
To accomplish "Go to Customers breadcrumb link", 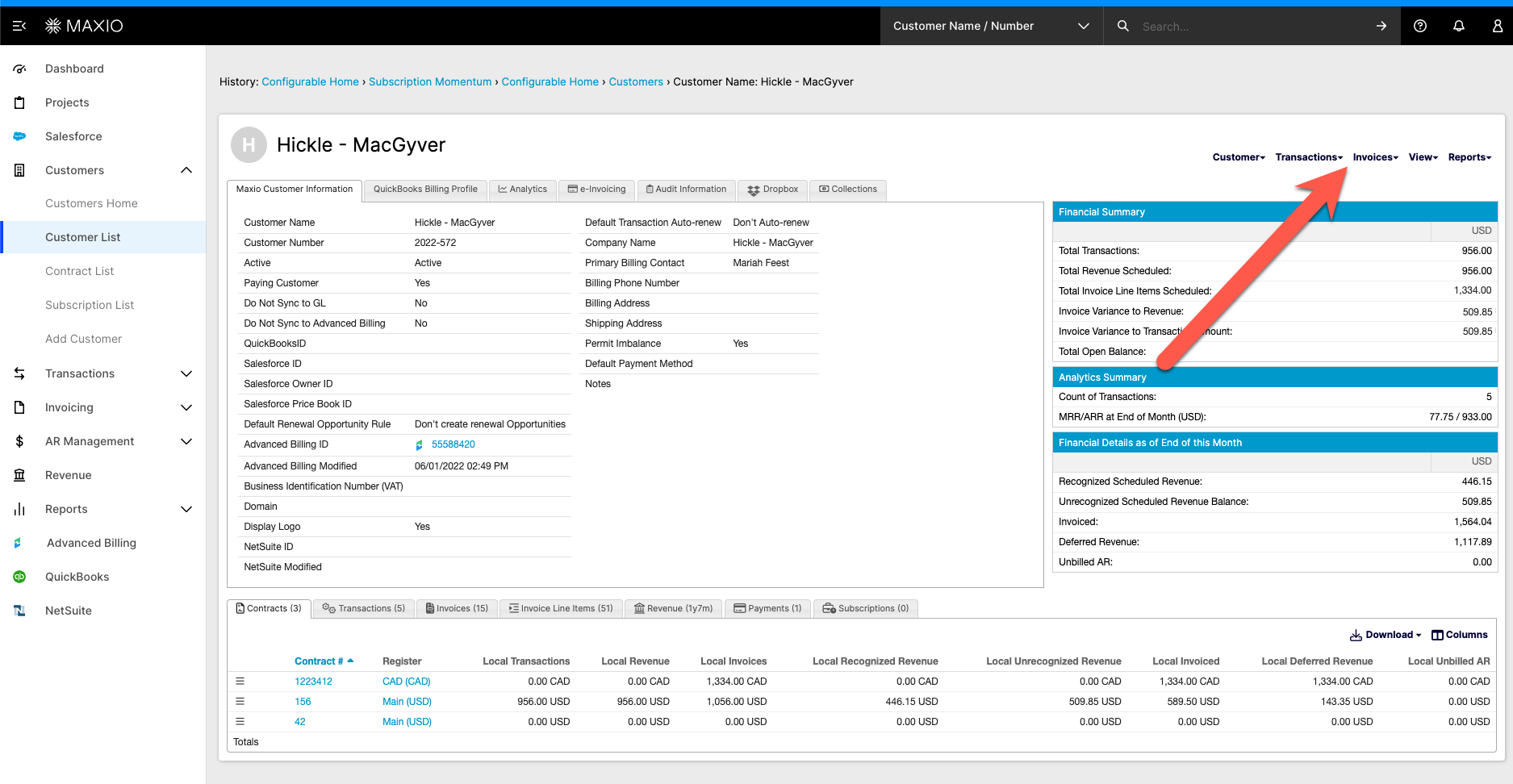I will [x=636, y=81].
